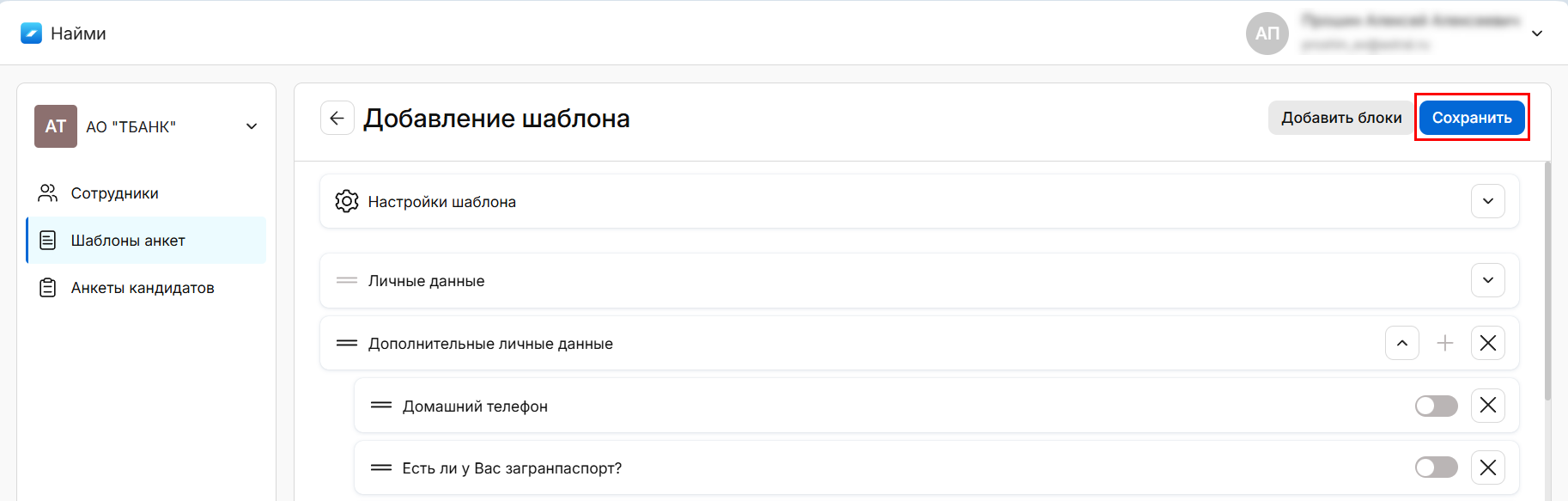Click the Добавить блоки button
This screenshot has width=1568, height=501.
(1340, 118)
